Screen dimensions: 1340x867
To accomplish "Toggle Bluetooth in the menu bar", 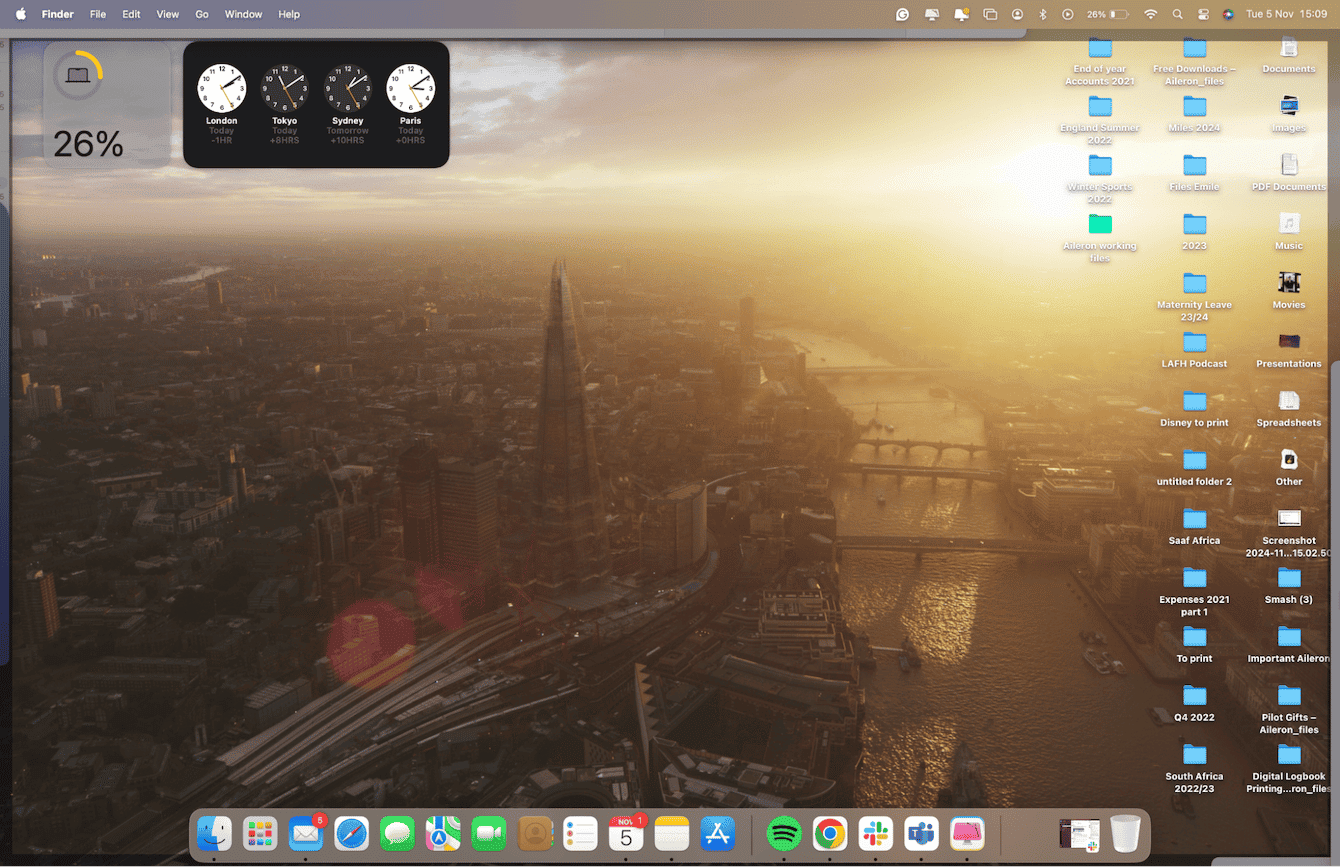I will [1044, 14].
